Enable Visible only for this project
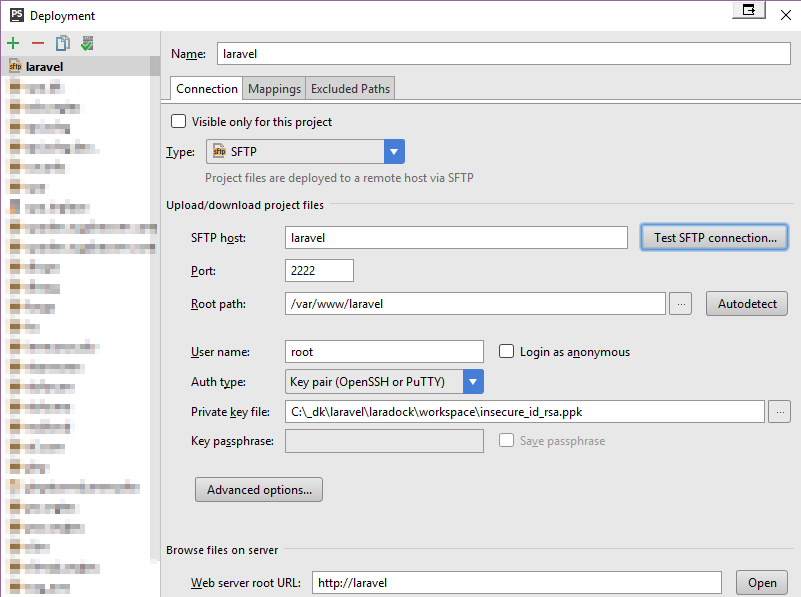801x597 pixels. point(178,120)
